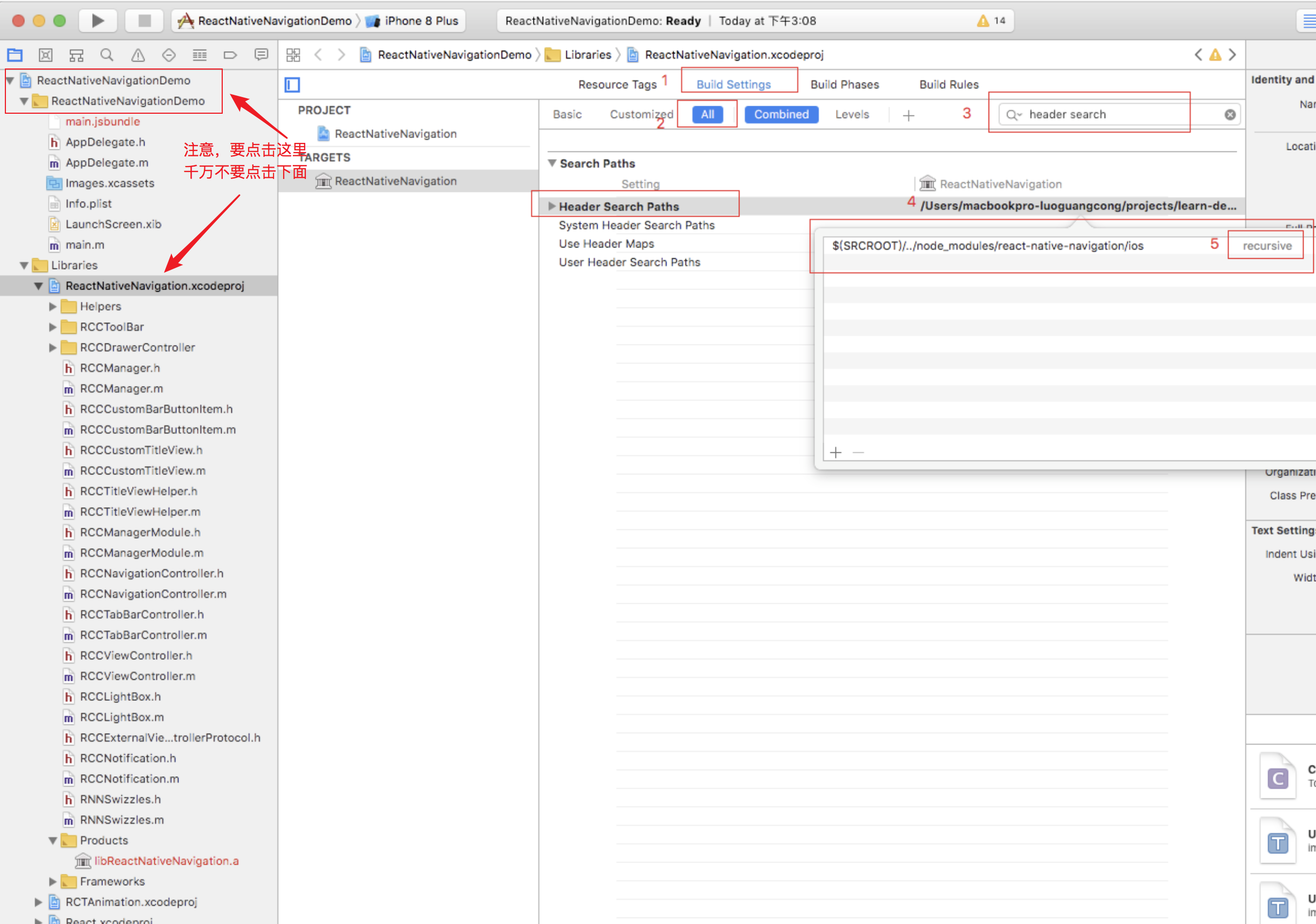1316x924 pixels.
Task: Click the Stop button in toolbar
Action: click(x=145, y=20)
